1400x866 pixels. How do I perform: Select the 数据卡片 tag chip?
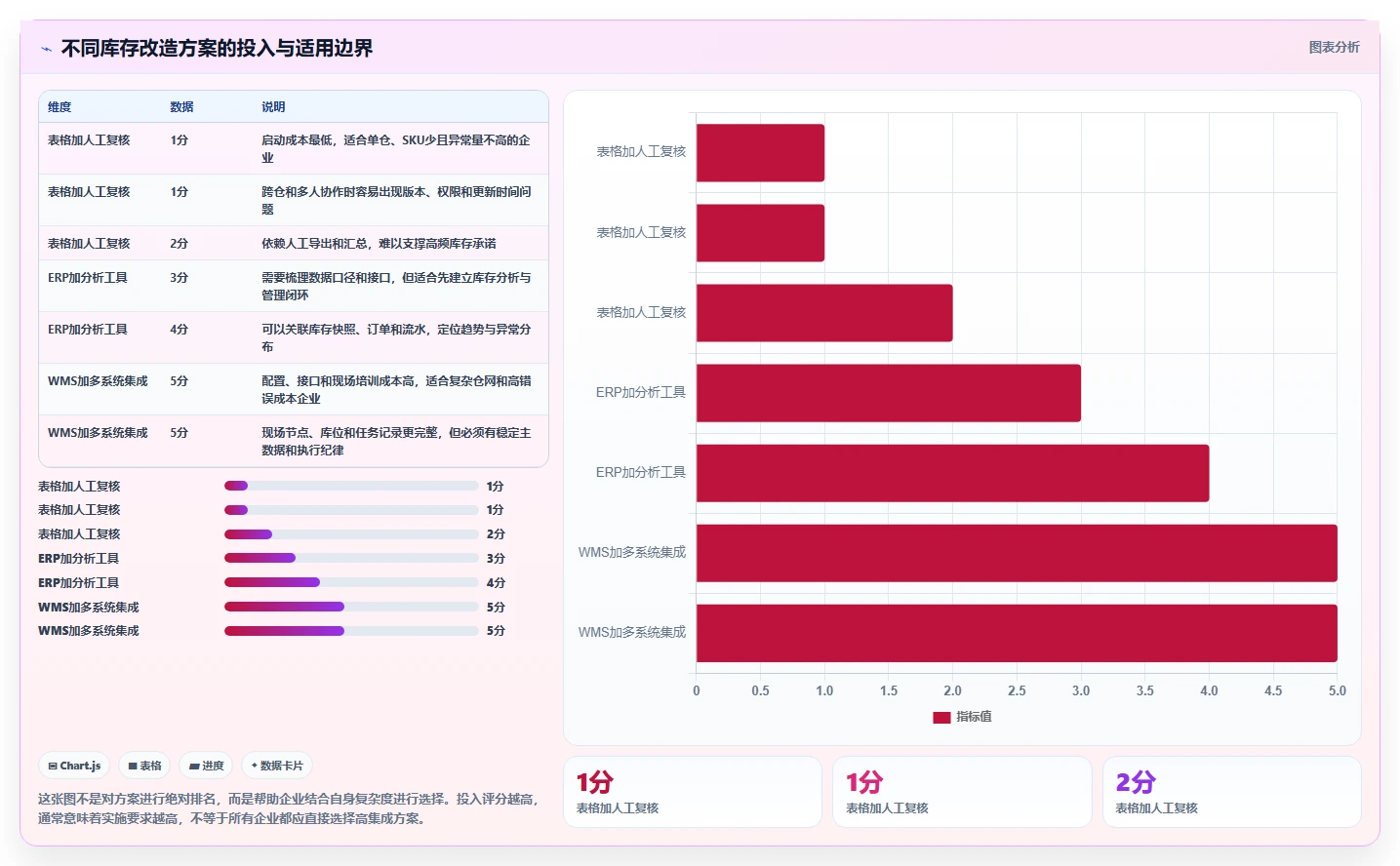[x=277, y=766]
